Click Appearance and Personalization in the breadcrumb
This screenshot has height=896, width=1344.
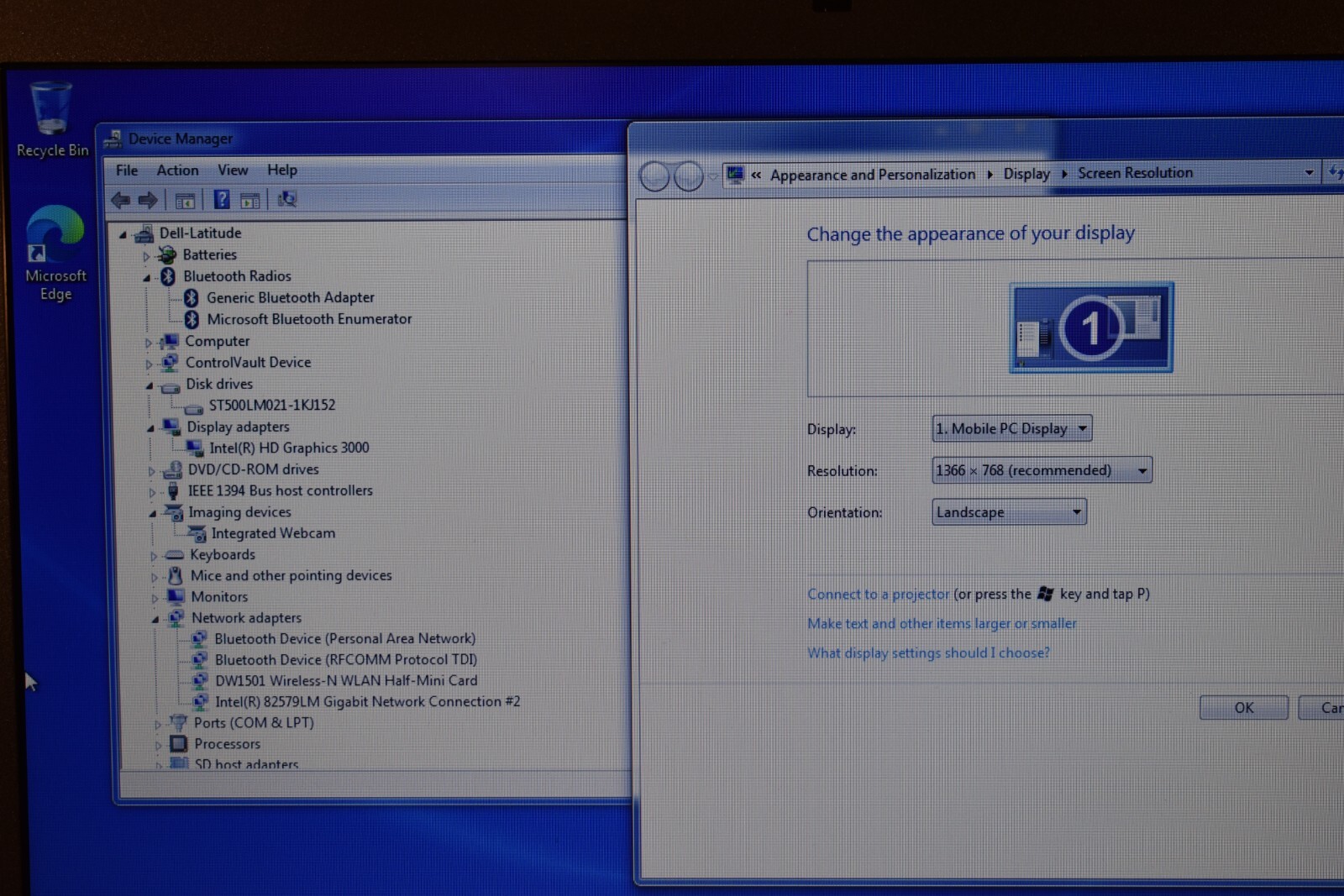873,175
